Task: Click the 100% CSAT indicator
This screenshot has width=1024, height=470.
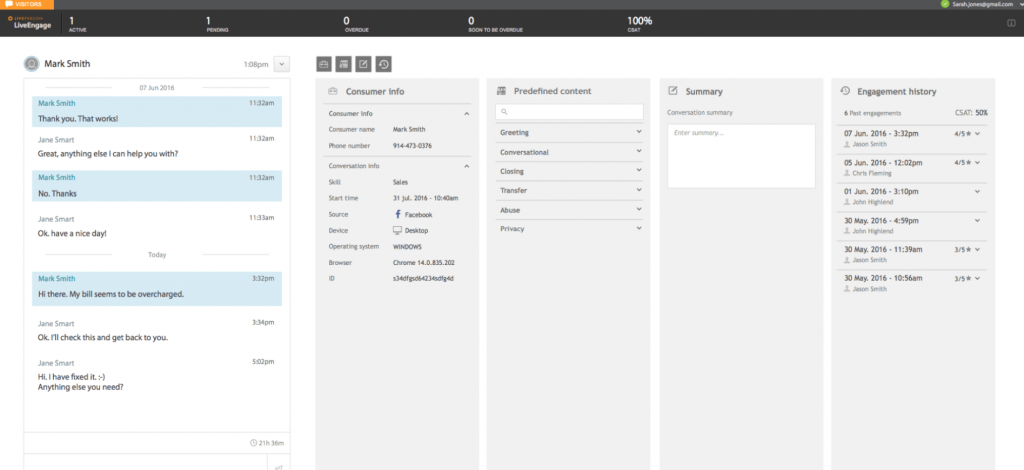Action: pos(639,24)
